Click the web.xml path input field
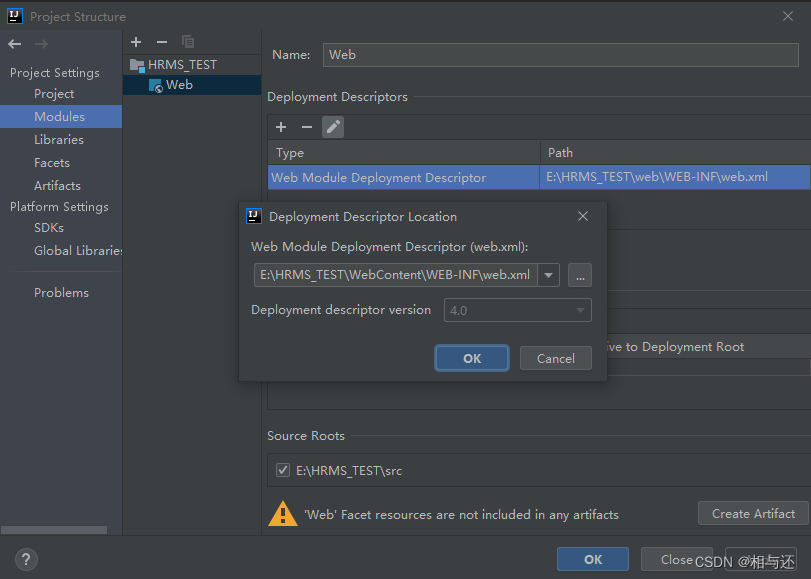 (x=396, y=275)
